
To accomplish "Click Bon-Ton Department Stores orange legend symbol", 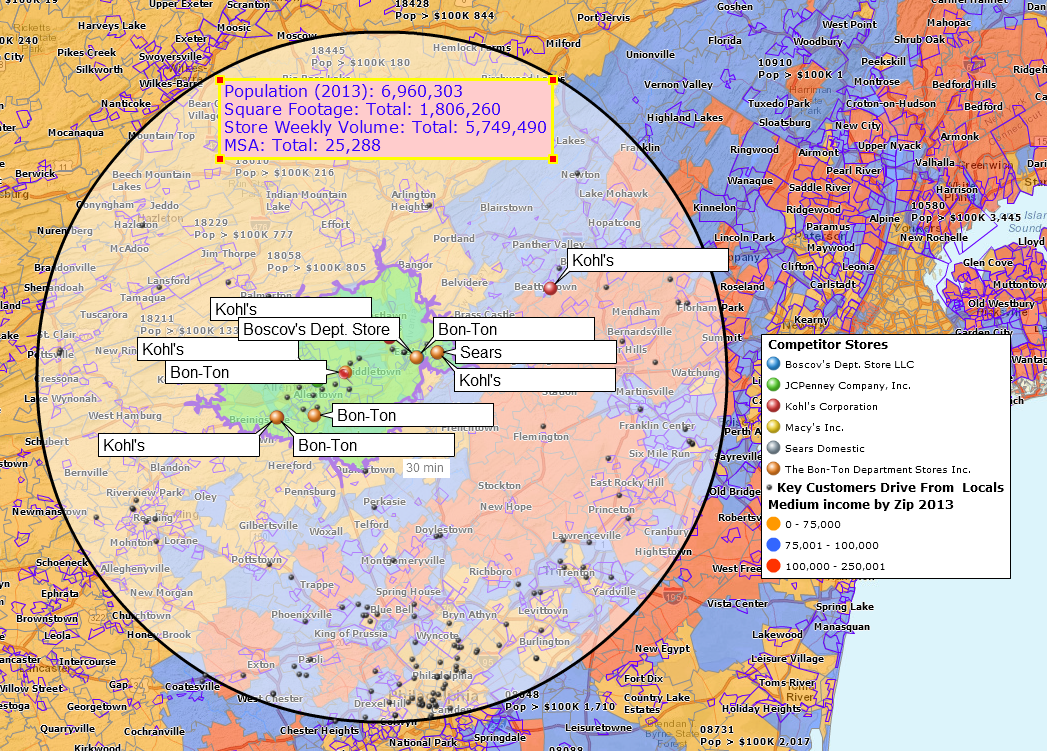I will click(773, 469).
